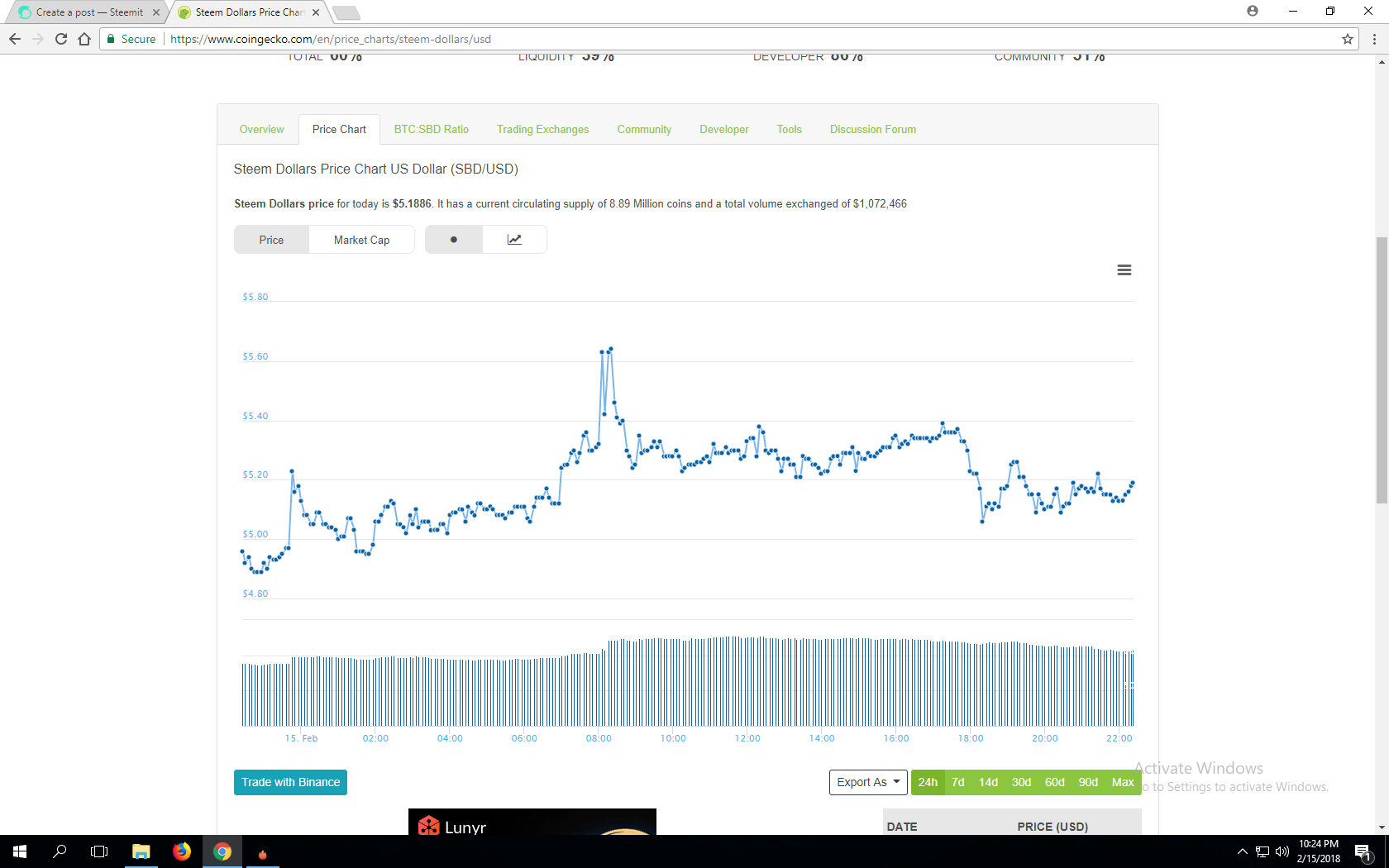Screen dimensions: 1389x868
Task: Open Task View on taskbar
Action: coord(99,851)
